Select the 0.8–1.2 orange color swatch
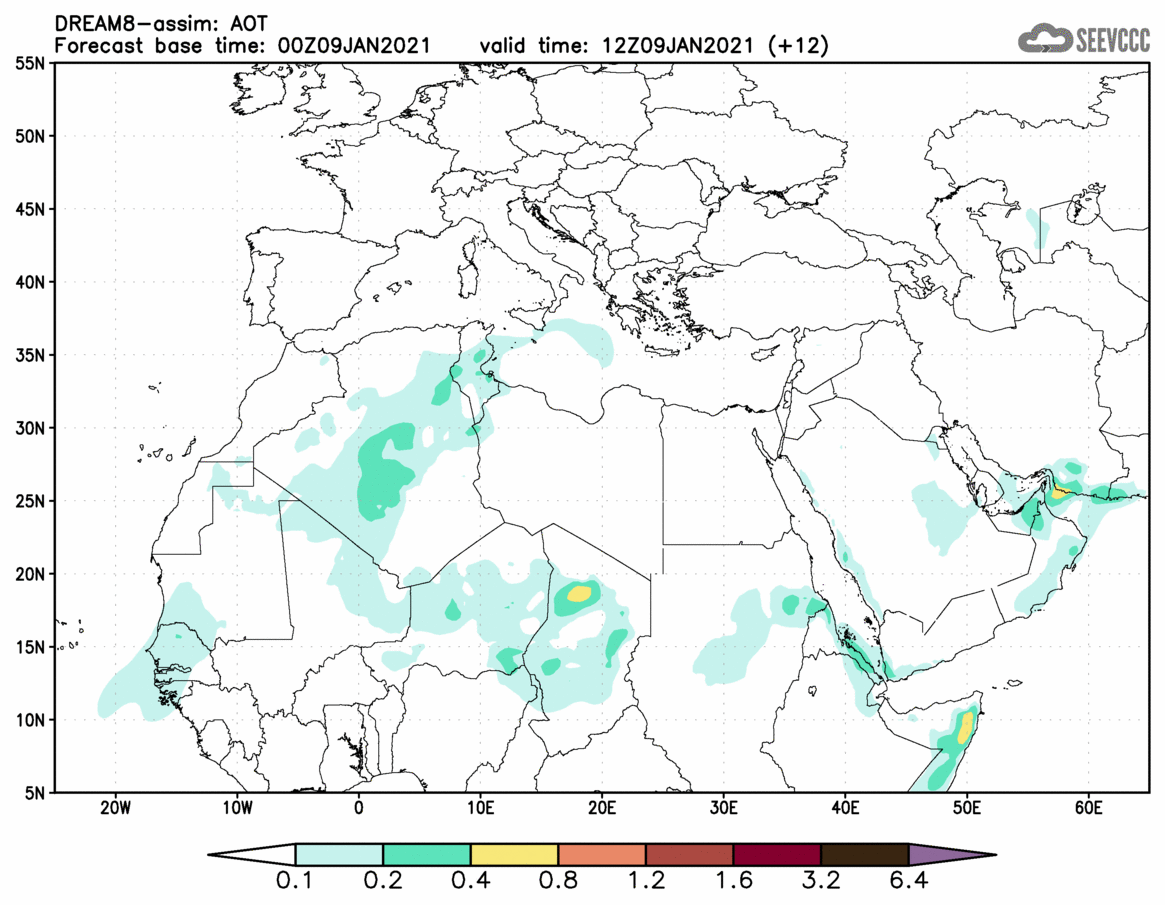Screen dimensions: 1165x905 pyautogui.click(x=602, y=854)
